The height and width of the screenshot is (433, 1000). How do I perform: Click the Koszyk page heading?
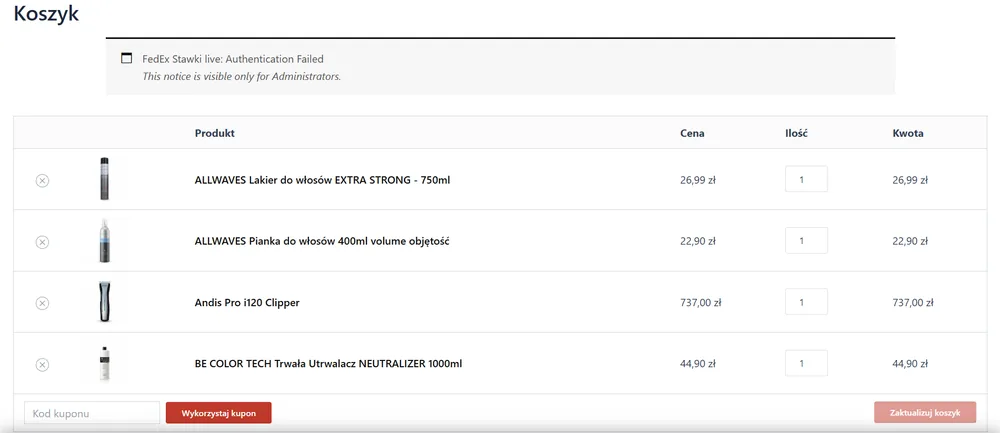46,13
